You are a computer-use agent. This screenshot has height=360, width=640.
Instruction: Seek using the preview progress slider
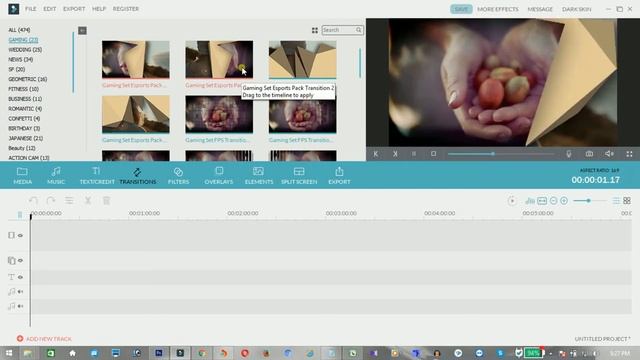501,154
